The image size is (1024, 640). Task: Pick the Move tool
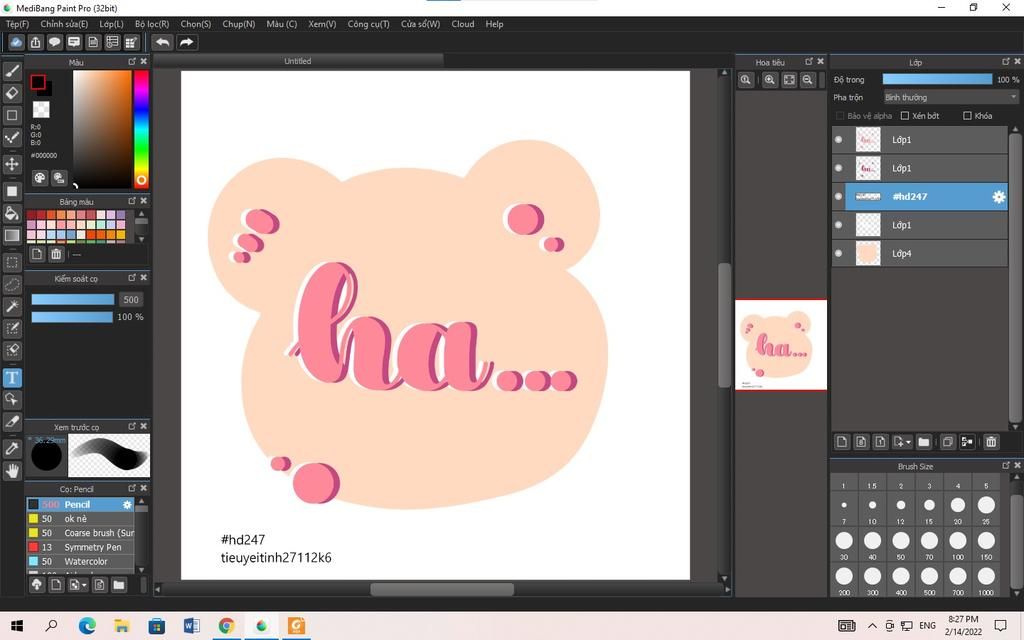[x=12, y=164]
